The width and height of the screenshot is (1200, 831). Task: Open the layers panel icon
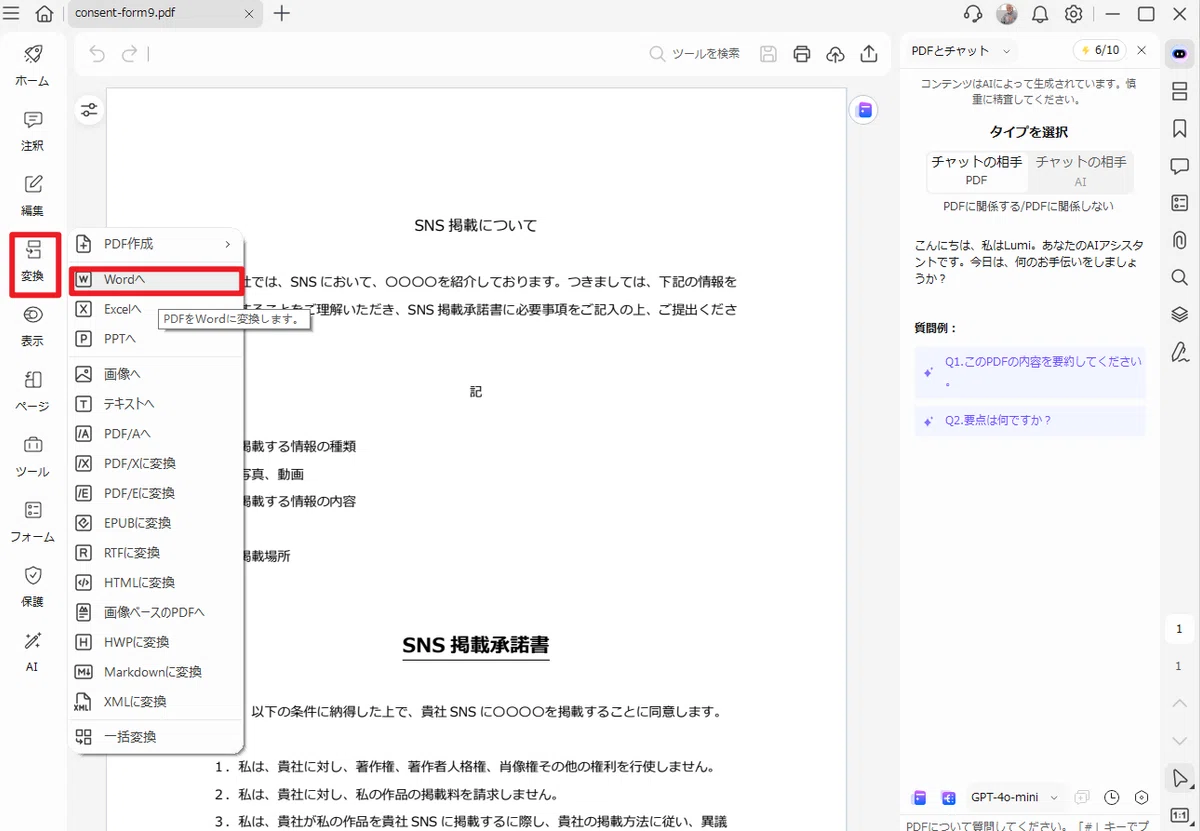1179,314
